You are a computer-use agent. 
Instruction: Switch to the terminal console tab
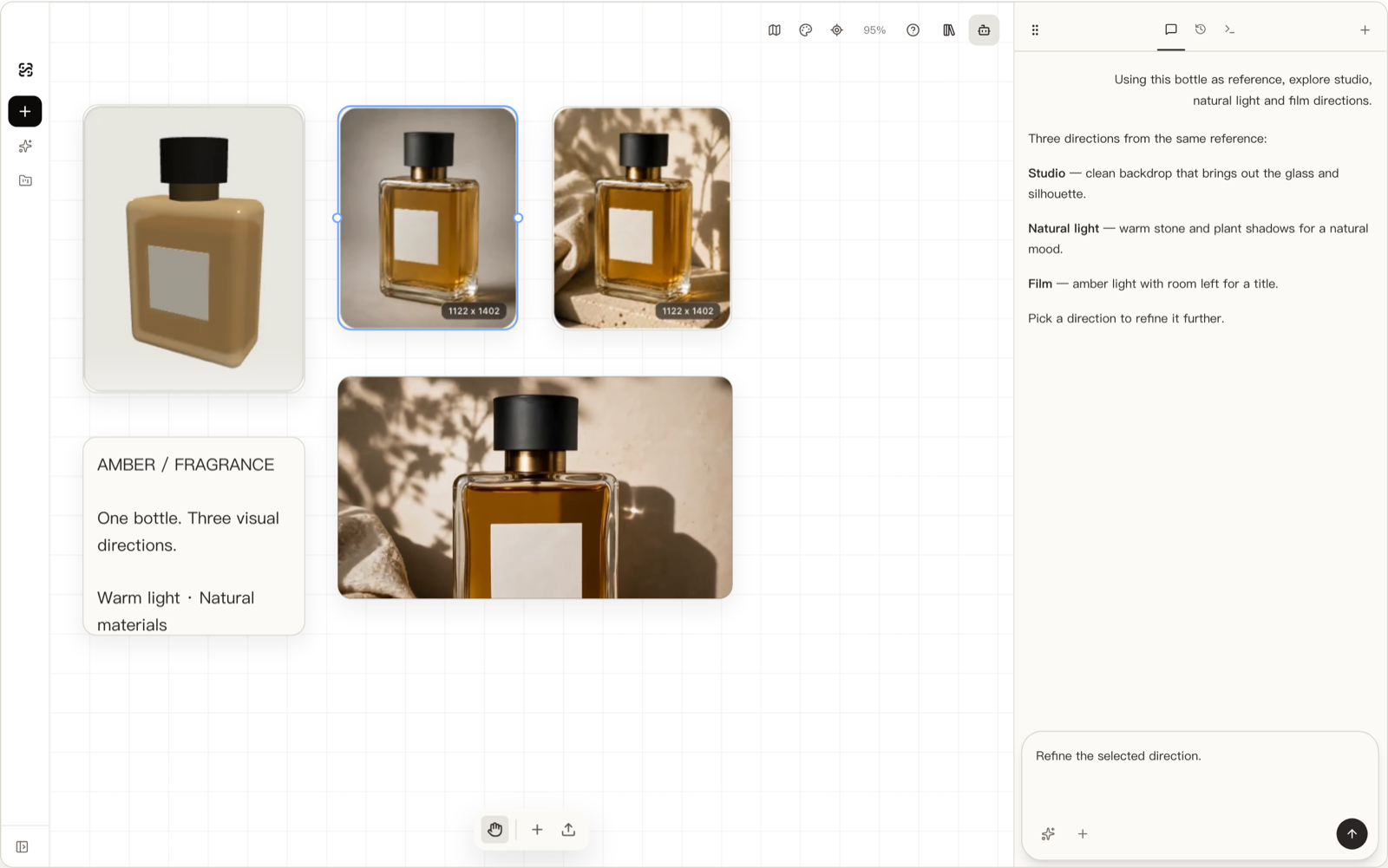(1230, 29)
